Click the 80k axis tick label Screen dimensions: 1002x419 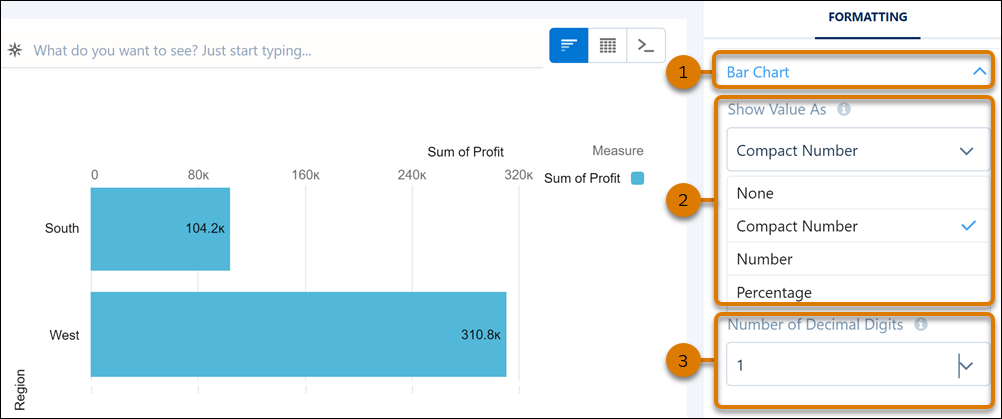pos(199,176)
